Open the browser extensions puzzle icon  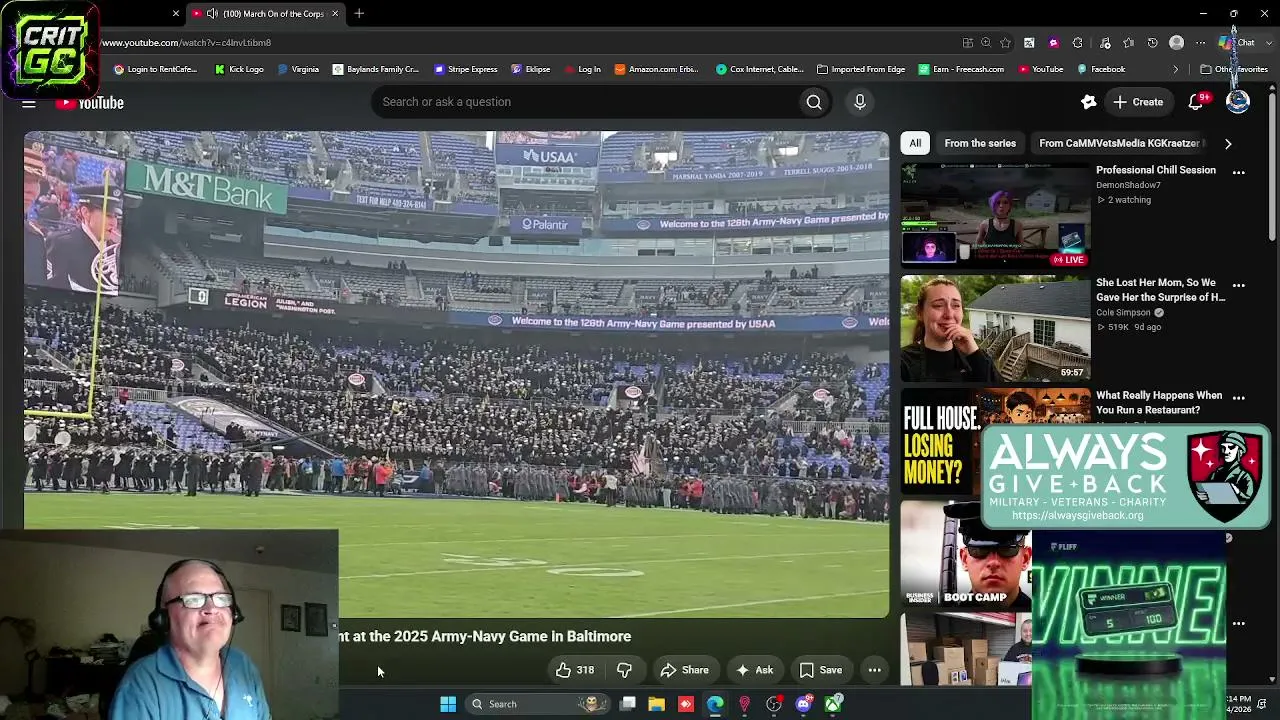[1077, 43]
